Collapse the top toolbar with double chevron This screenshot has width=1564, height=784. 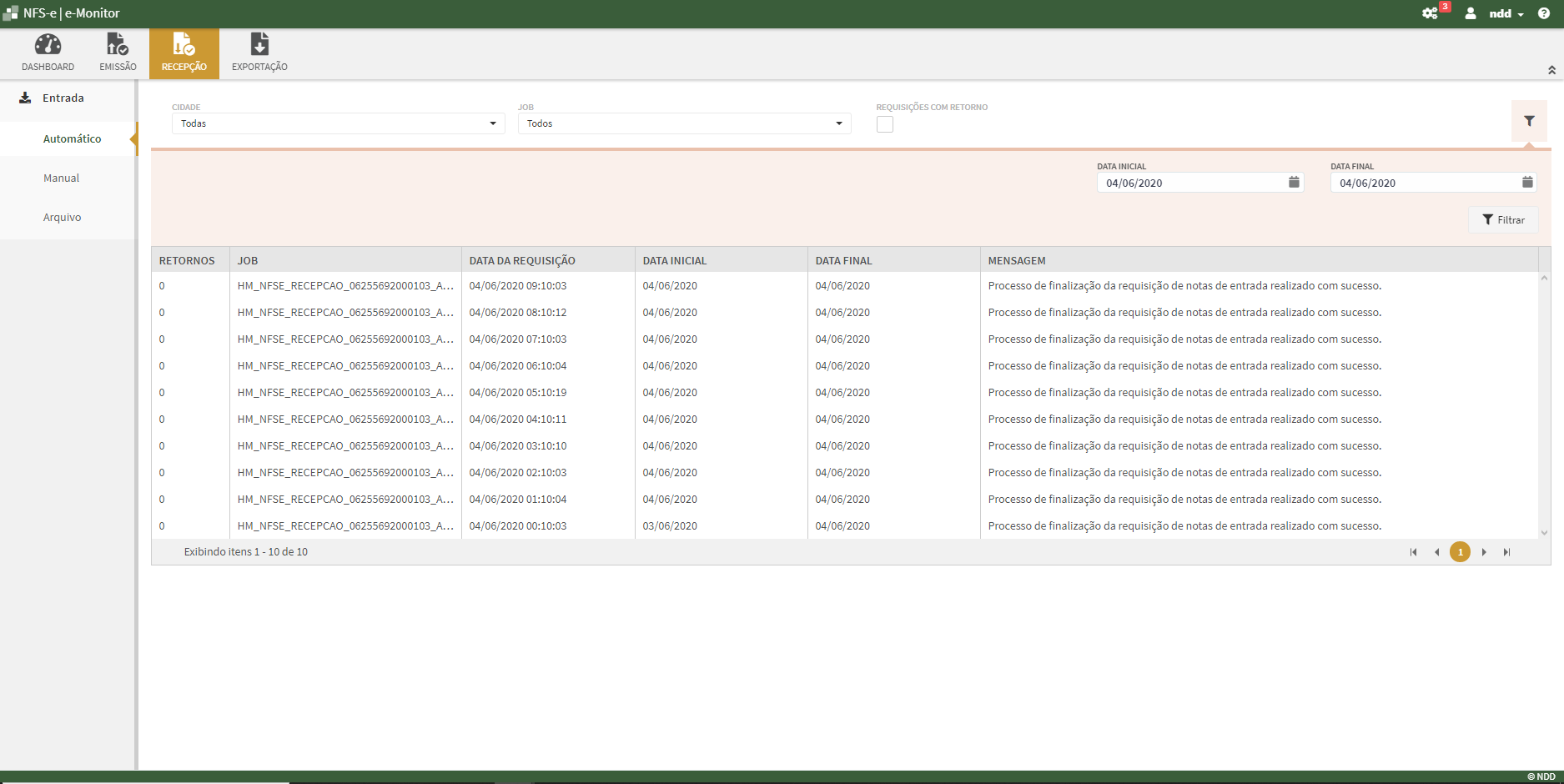(x=1551, y=70)
